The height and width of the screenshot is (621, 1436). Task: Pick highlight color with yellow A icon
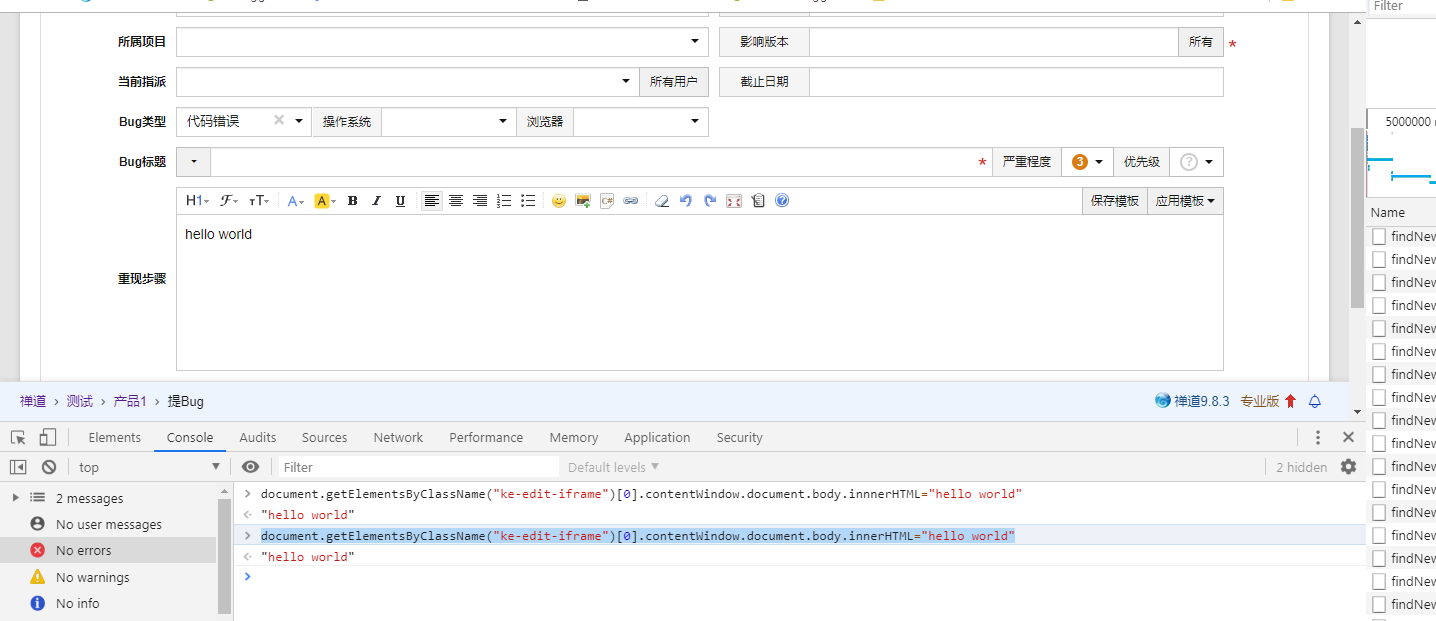tap(325, 201)
